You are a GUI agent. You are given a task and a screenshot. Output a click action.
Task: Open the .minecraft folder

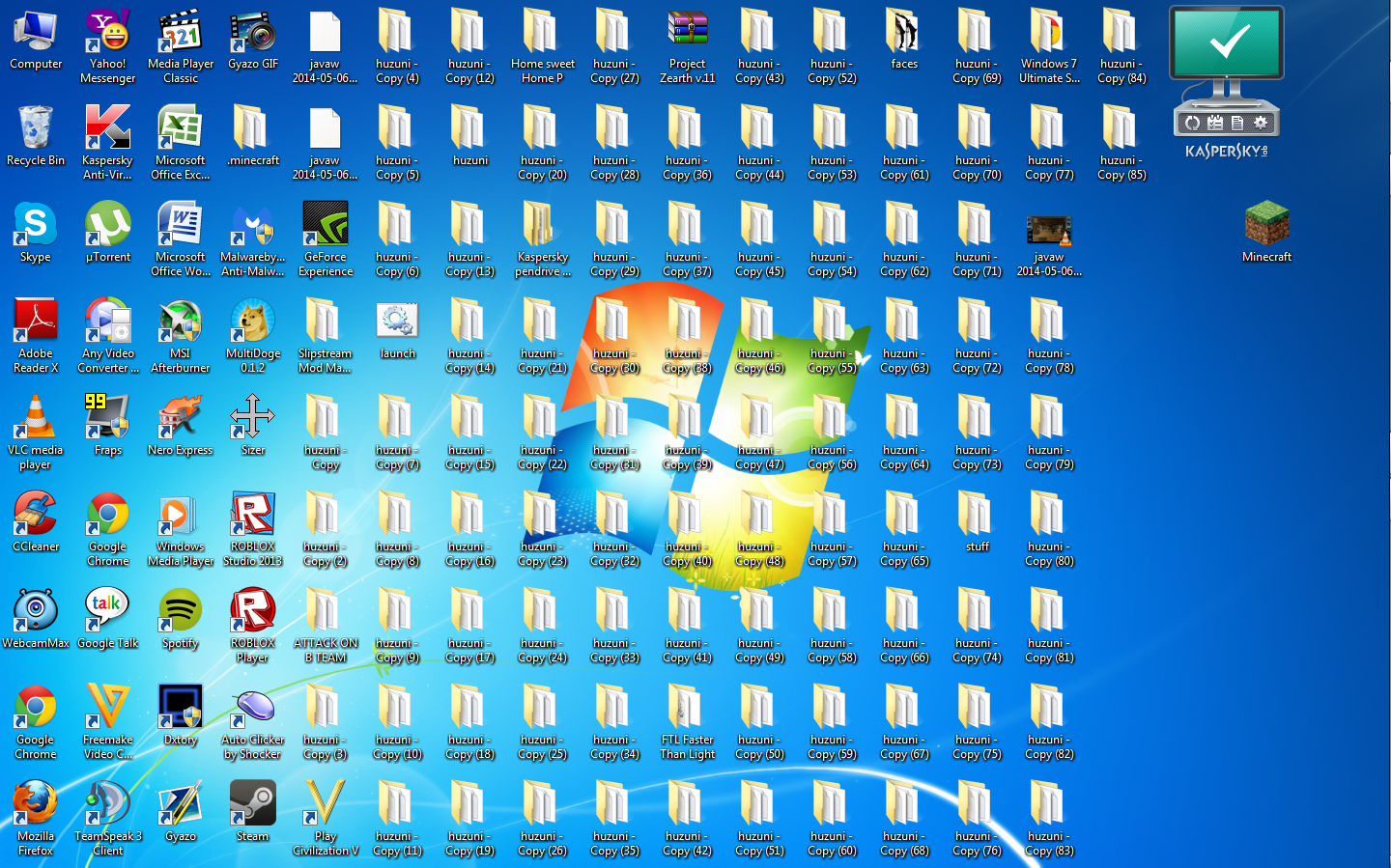tap(253, 137)
